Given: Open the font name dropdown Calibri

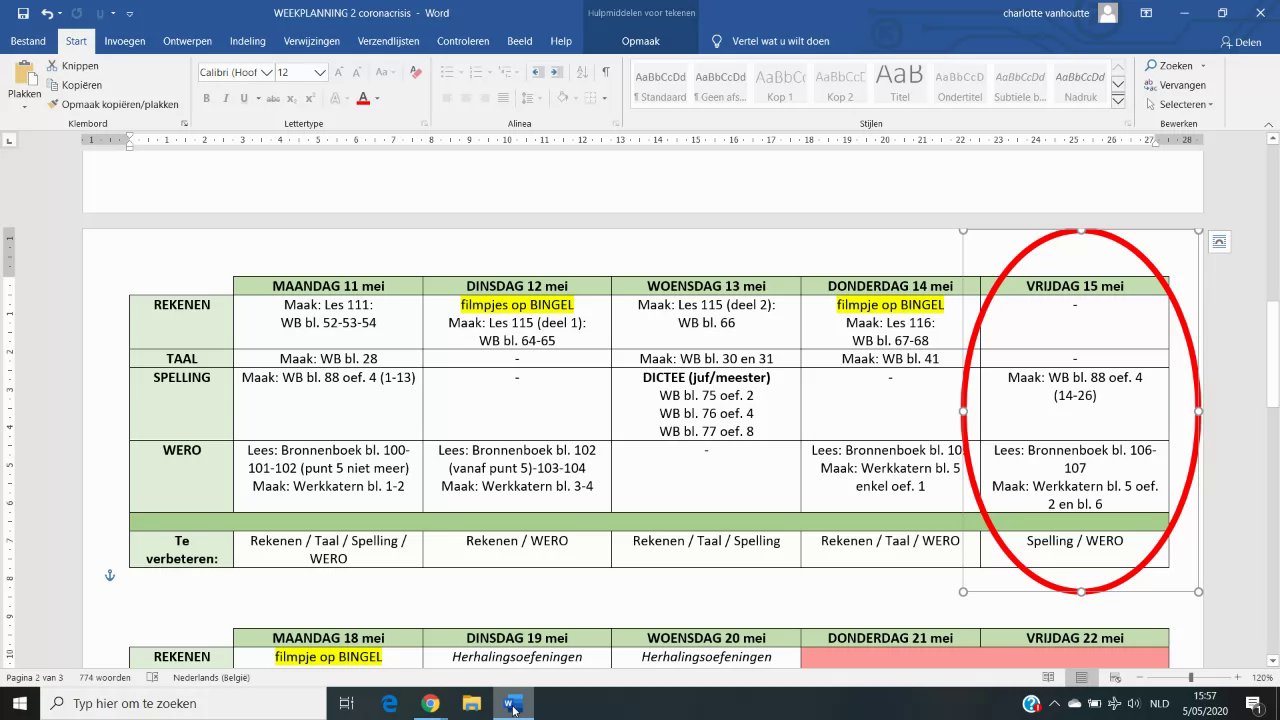Looking at the screenshot, I should (265, 72).
